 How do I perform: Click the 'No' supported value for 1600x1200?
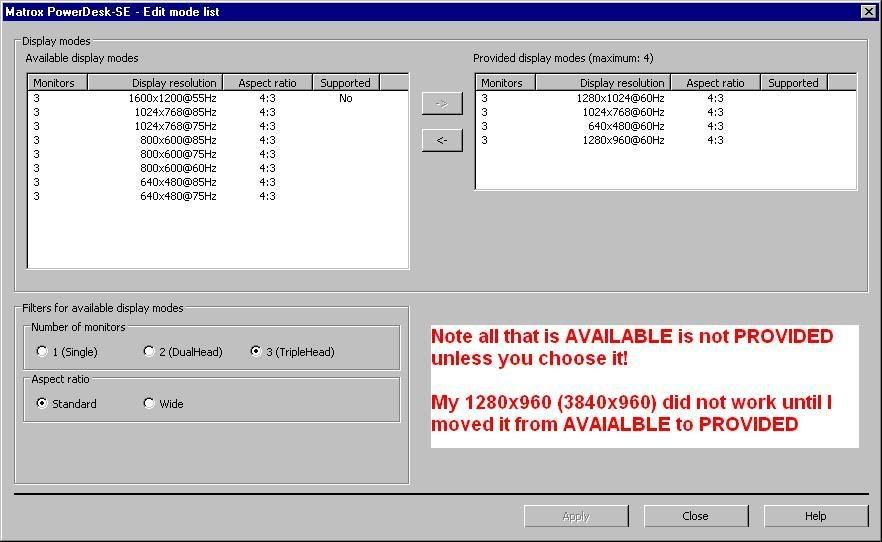point(345,98)
